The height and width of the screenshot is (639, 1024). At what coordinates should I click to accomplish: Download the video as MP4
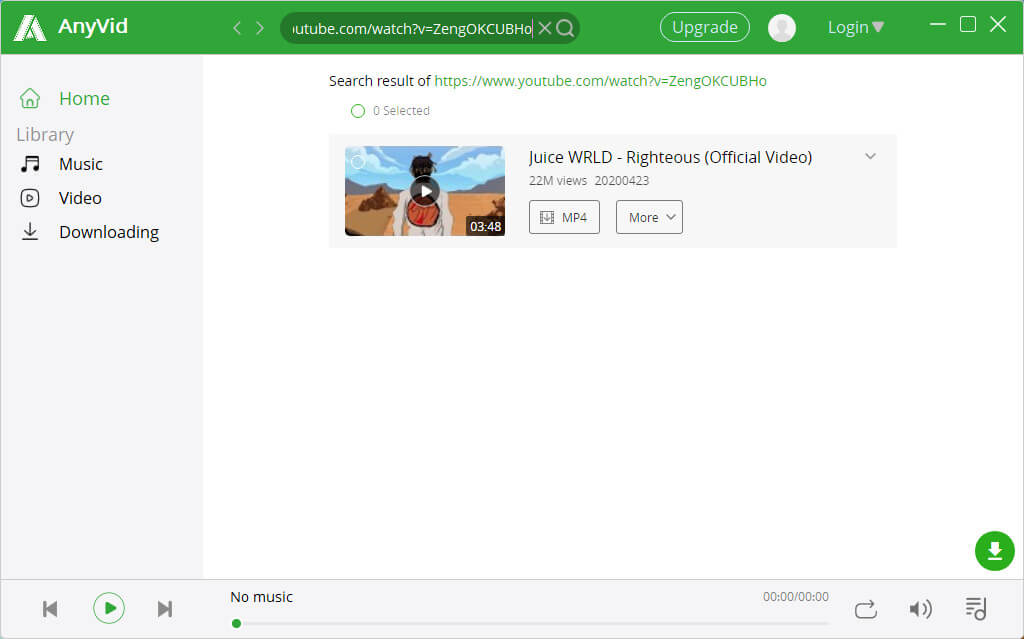tap(564, 217)
